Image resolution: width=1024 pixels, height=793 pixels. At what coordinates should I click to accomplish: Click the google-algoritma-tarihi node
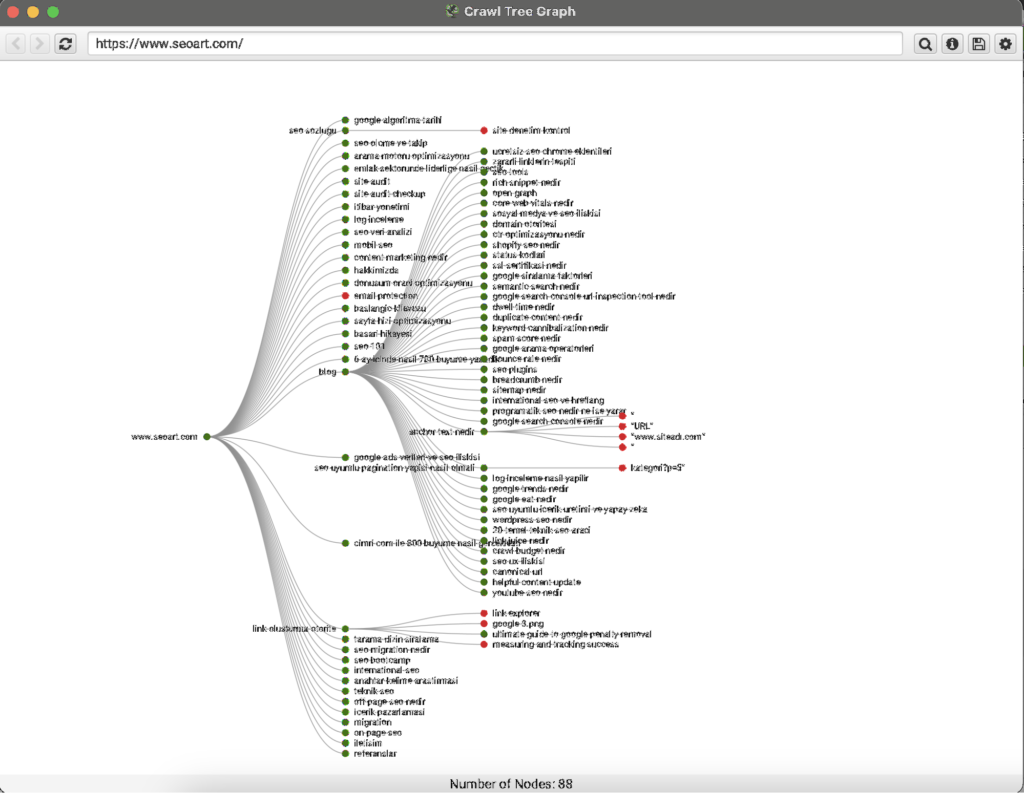[x=345, y=120]
